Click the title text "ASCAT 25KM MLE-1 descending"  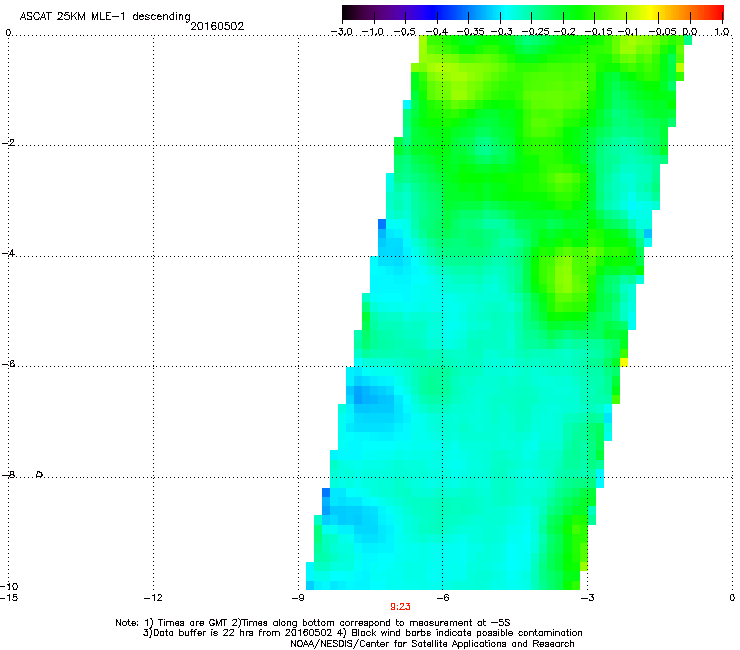[x=105, y=17]
